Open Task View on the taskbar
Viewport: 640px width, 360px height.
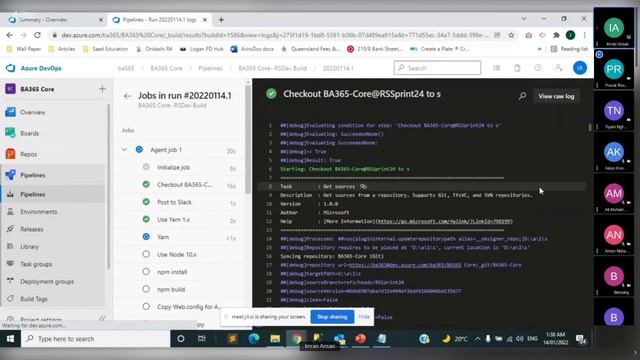click(x=202, y=339)
